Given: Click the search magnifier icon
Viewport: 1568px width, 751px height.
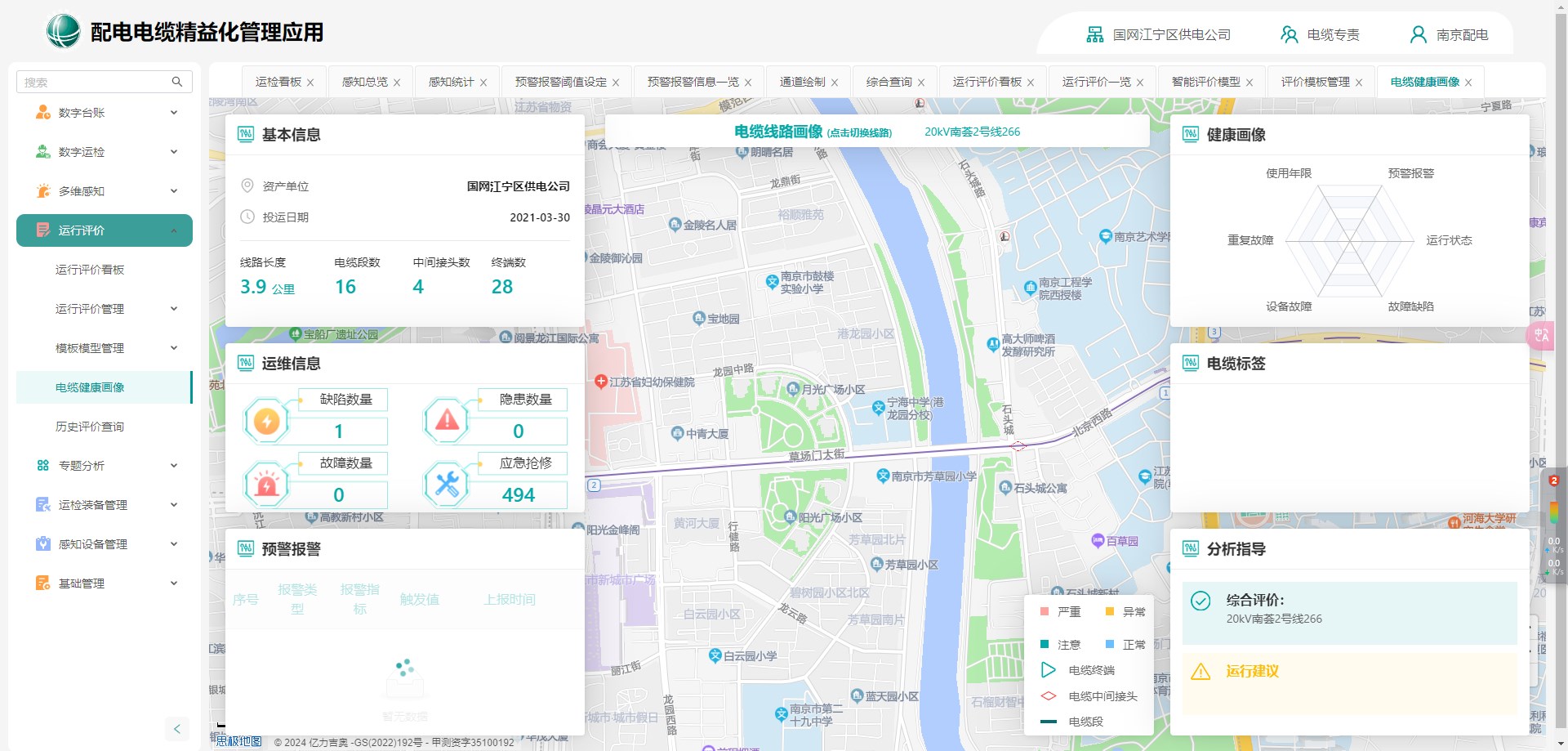Looking at the screenshot, I should coord(177,82).
